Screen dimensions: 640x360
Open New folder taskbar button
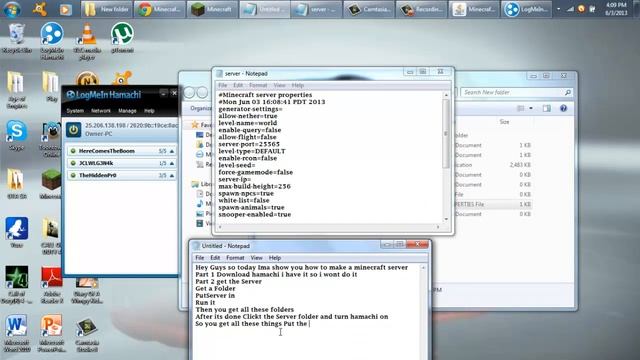107,9
